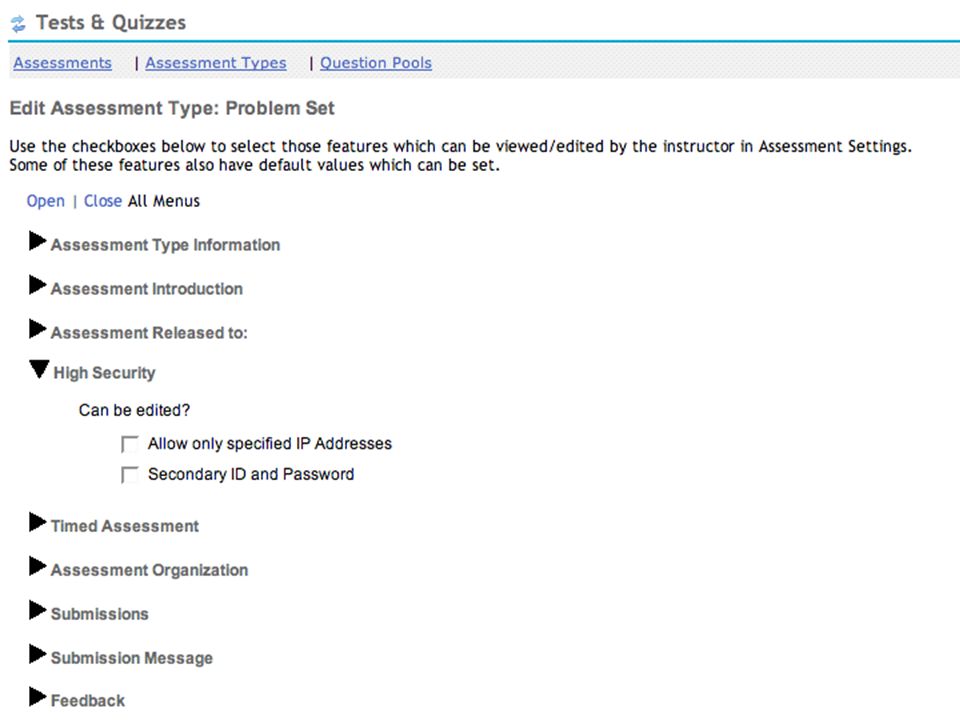This screenshot has width=960, height=720.
Task: Check Allow only specified IP Addresses
Action: click(130, 444)
